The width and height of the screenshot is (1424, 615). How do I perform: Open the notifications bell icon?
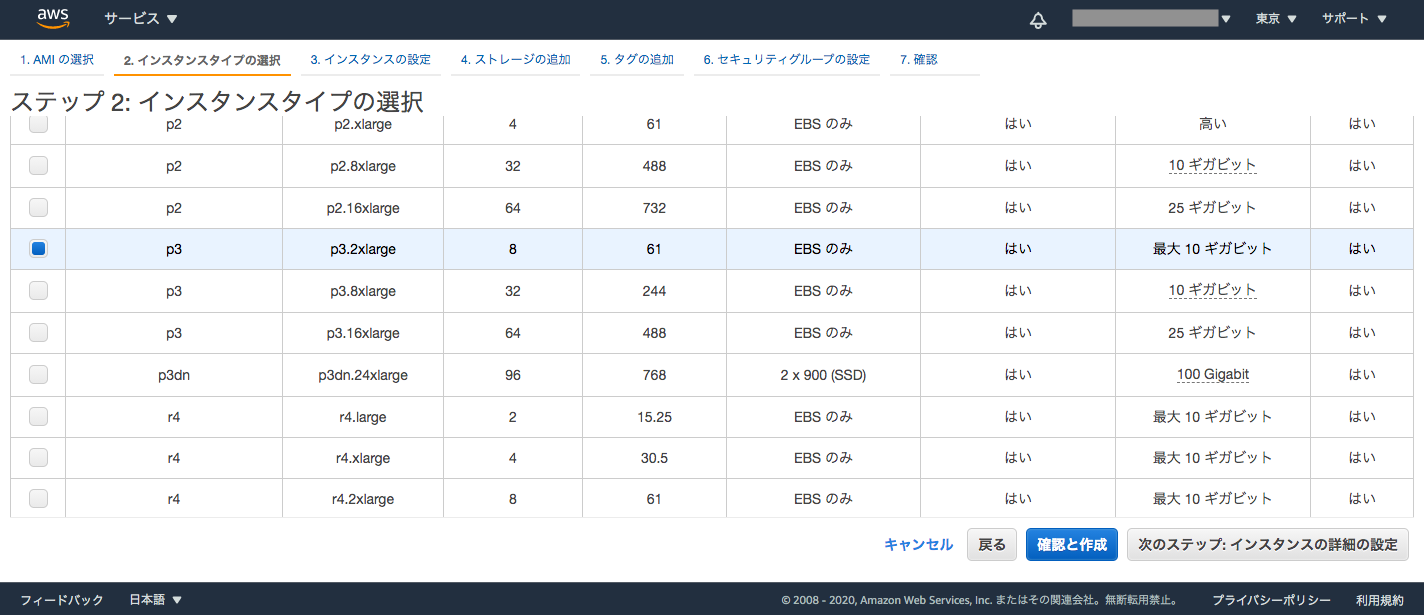coord(1038,20)
